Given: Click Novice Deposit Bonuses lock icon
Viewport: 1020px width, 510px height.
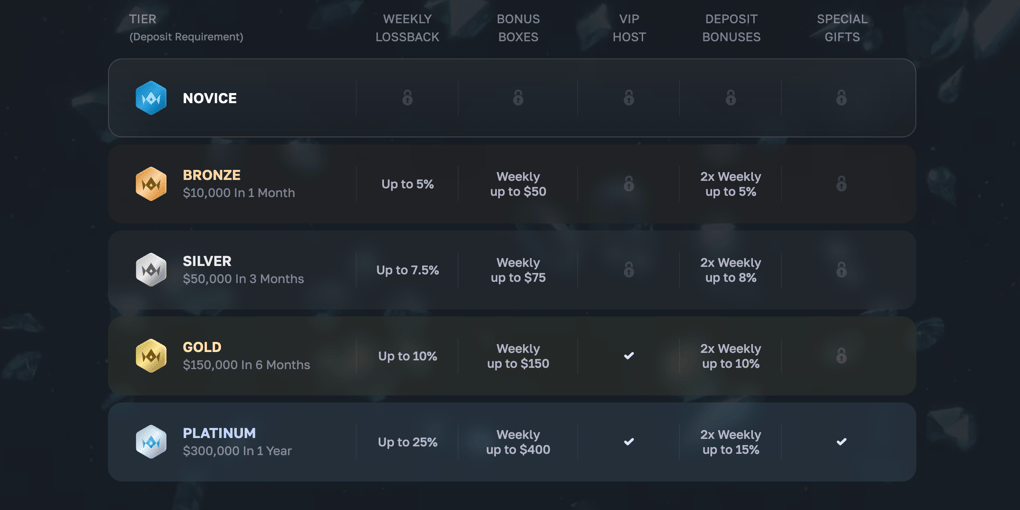Looking at the screenshot, I should click(731, 98).
